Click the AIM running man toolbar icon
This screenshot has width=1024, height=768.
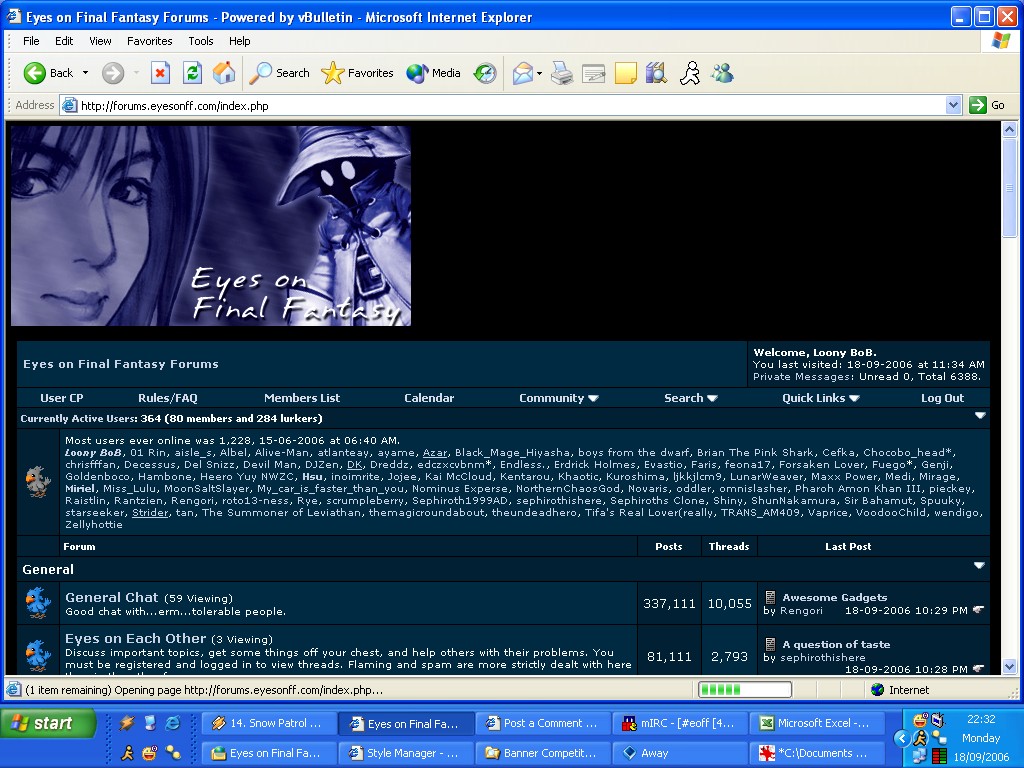[690, 73]
